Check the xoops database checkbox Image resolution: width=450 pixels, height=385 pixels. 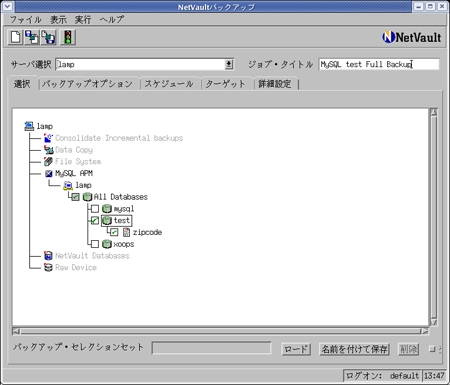point(95,244)
